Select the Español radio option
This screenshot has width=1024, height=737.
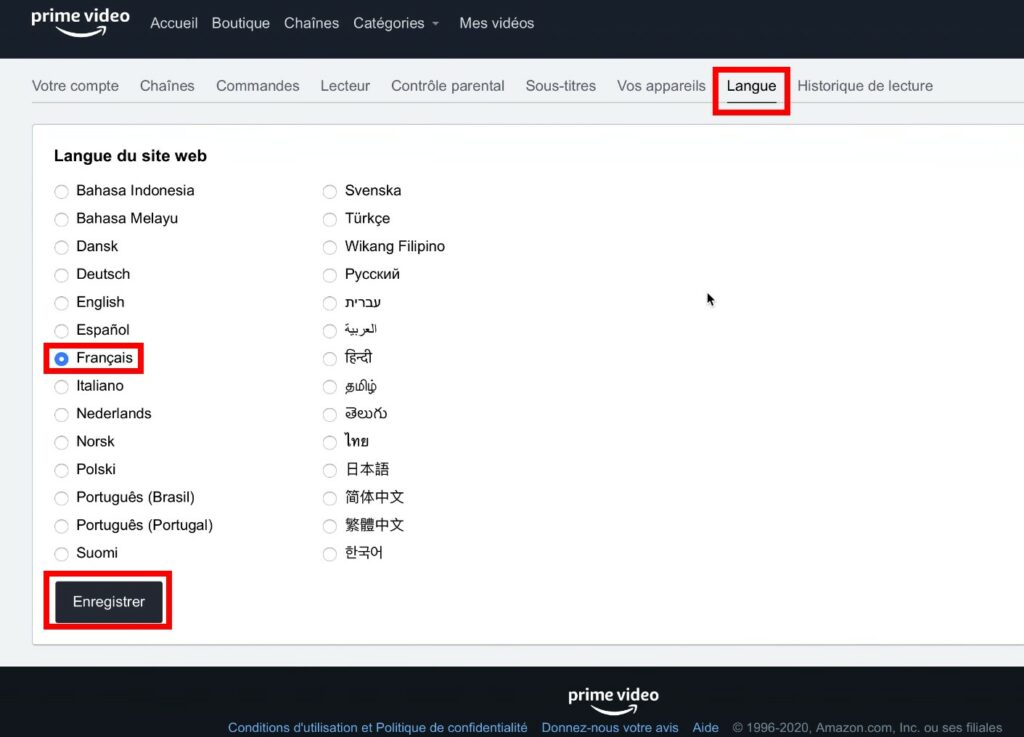pyautogui.click(x=62, y=331)
